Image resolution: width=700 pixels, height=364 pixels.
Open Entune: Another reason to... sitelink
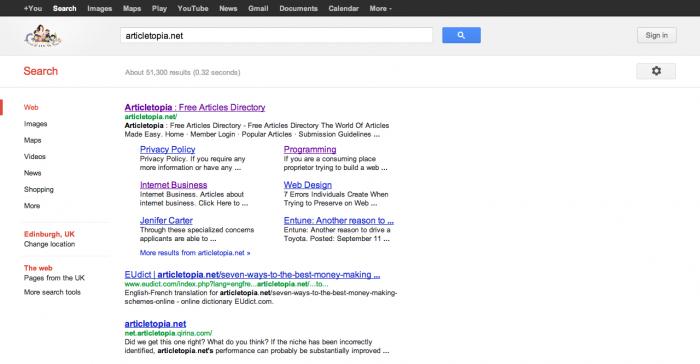(338, 220)
